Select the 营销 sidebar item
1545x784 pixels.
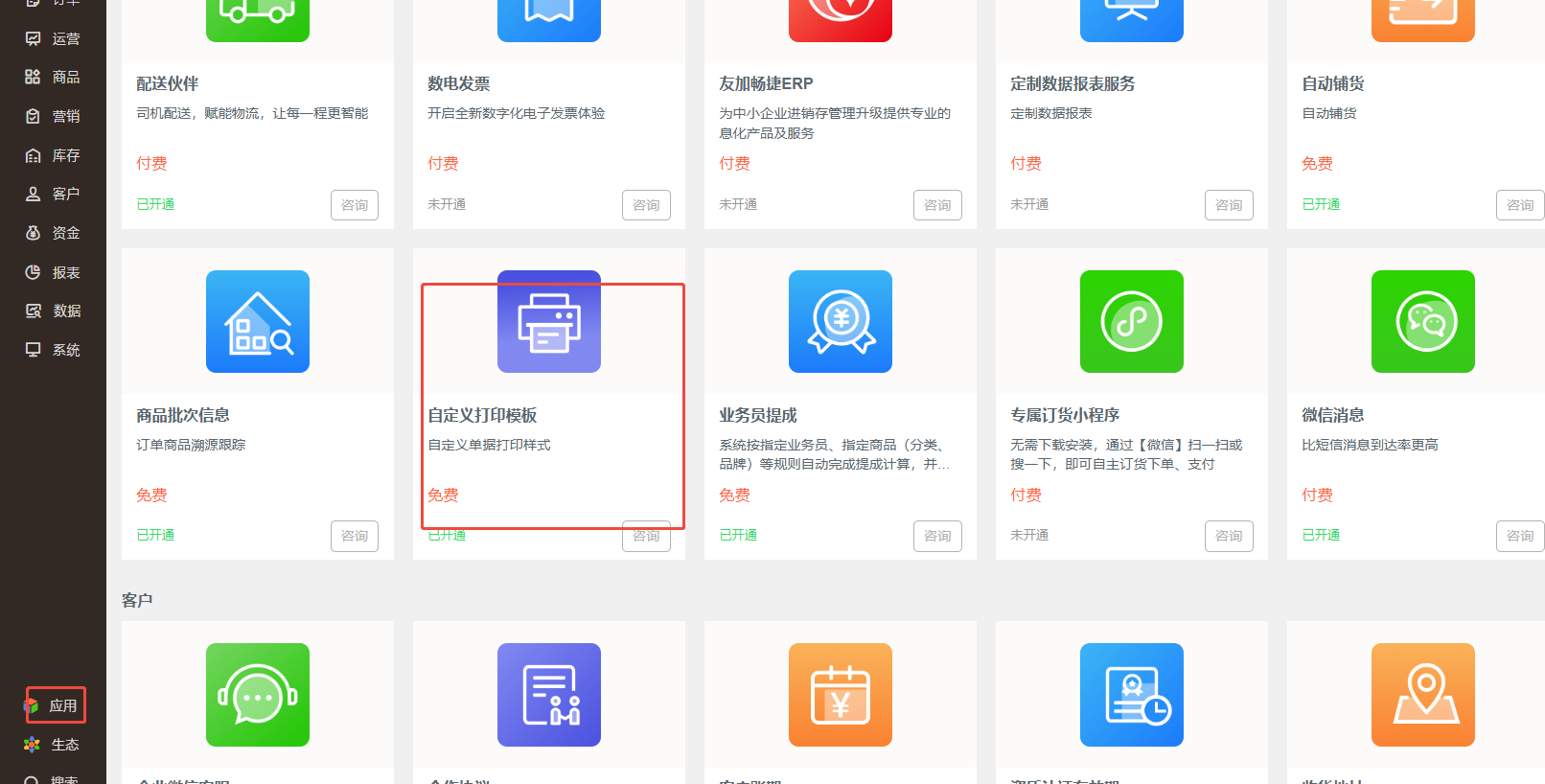pyautogui.click(x=53, y=116)
